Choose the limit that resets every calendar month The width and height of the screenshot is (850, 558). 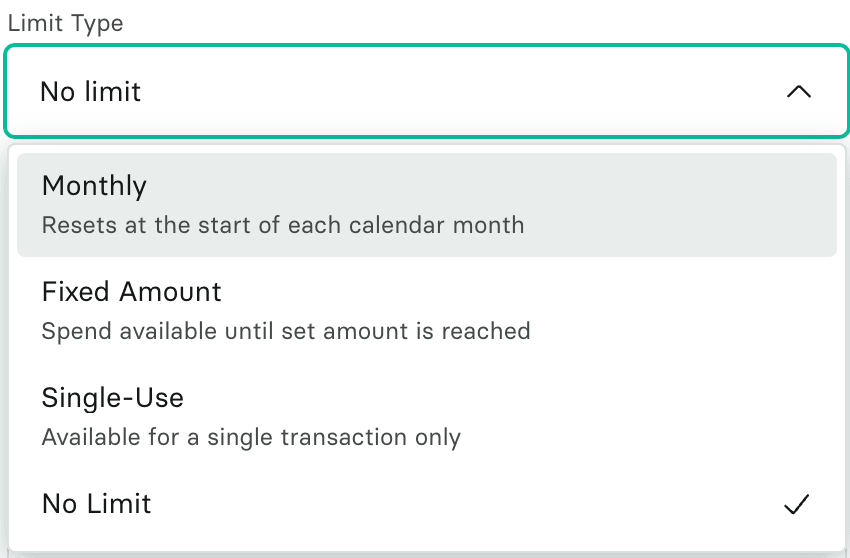click(x=426, y=204)
